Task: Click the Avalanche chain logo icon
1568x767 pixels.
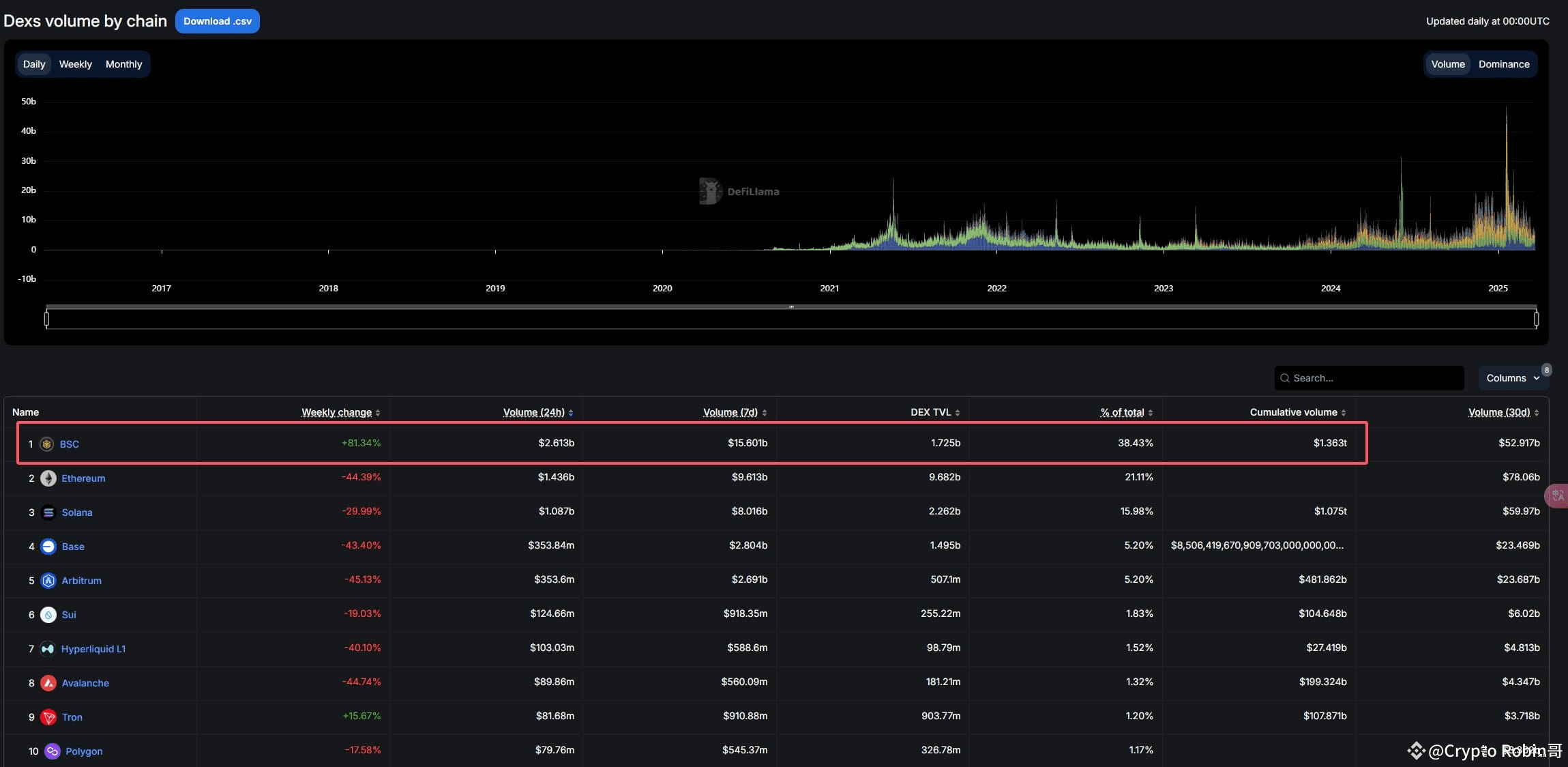Action: [48, 683]
